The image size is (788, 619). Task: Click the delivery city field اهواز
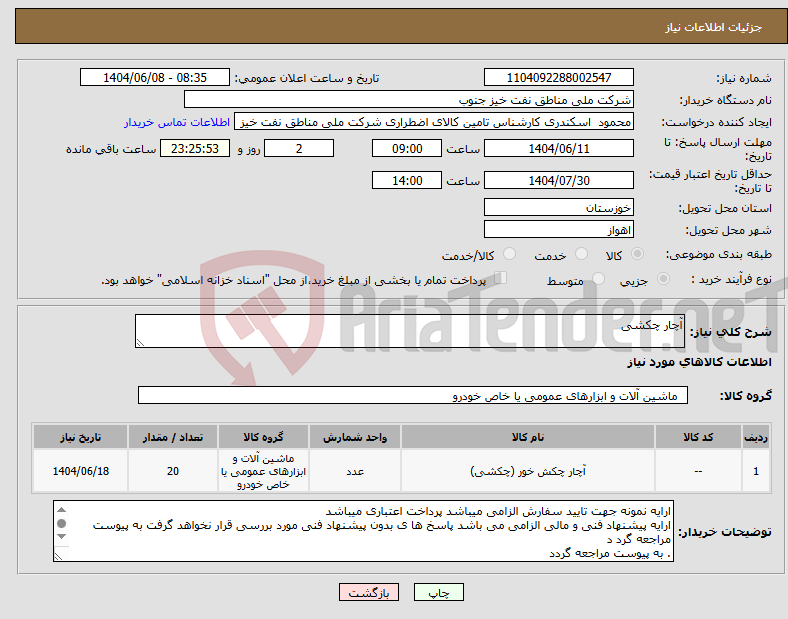[559, 230]
